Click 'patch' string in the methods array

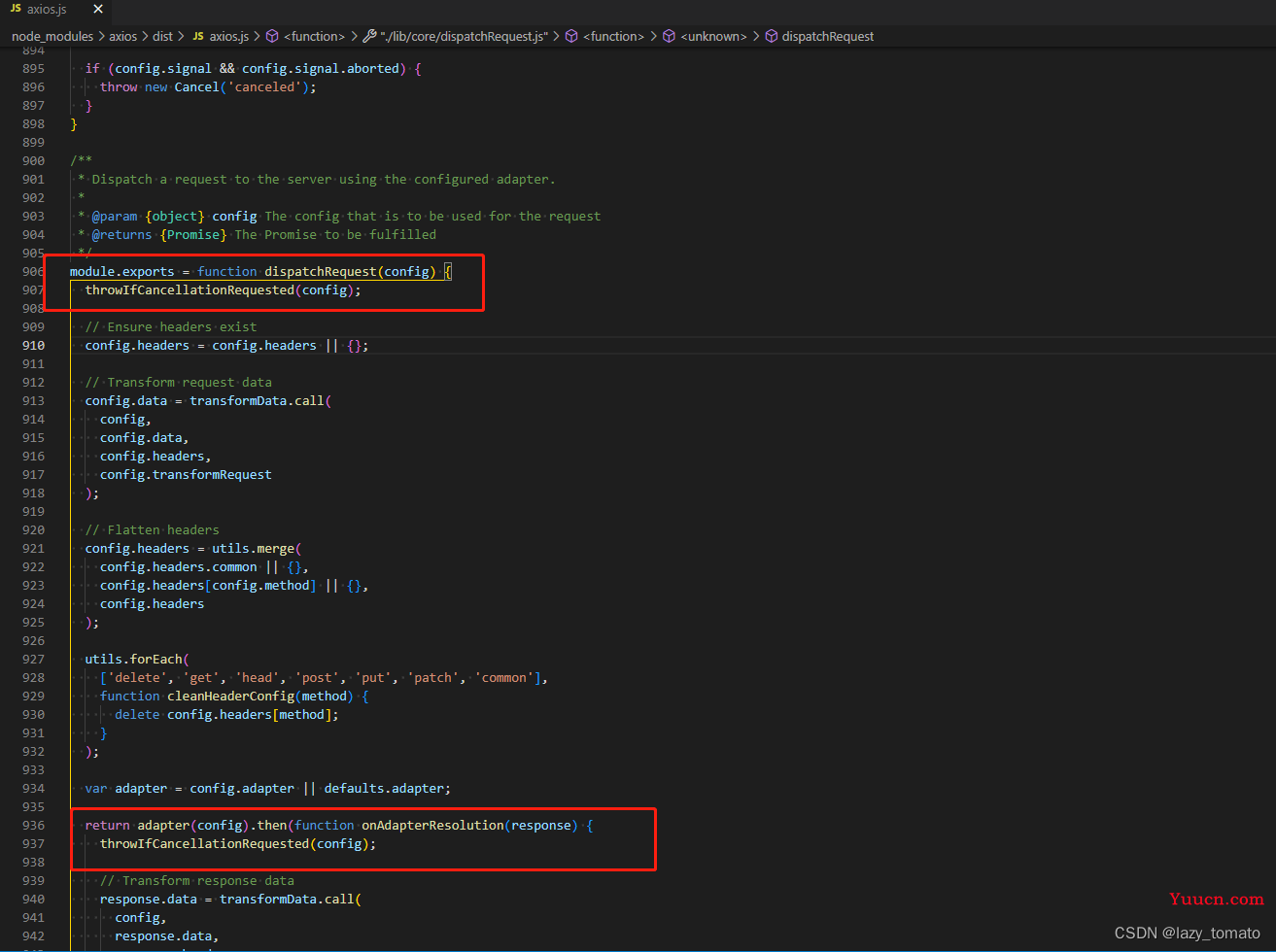pyautogui.click(x=432, y=677)
